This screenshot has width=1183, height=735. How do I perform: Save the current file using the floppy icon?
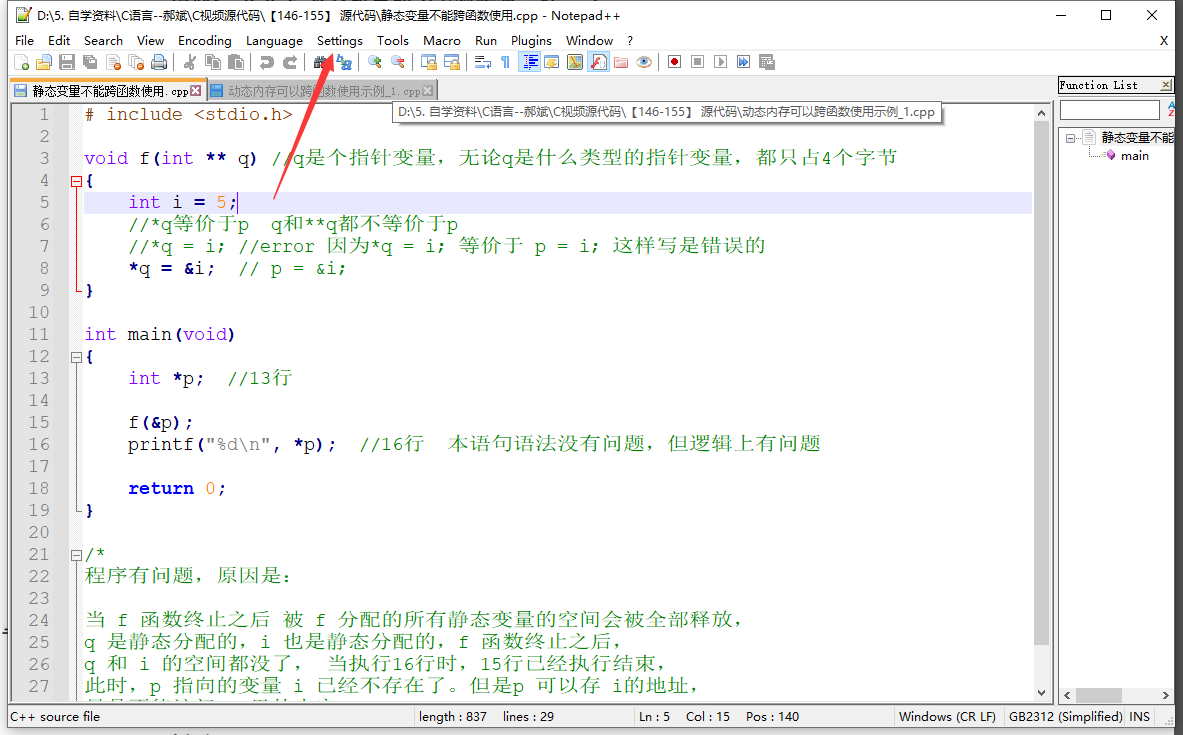point(67,62)
